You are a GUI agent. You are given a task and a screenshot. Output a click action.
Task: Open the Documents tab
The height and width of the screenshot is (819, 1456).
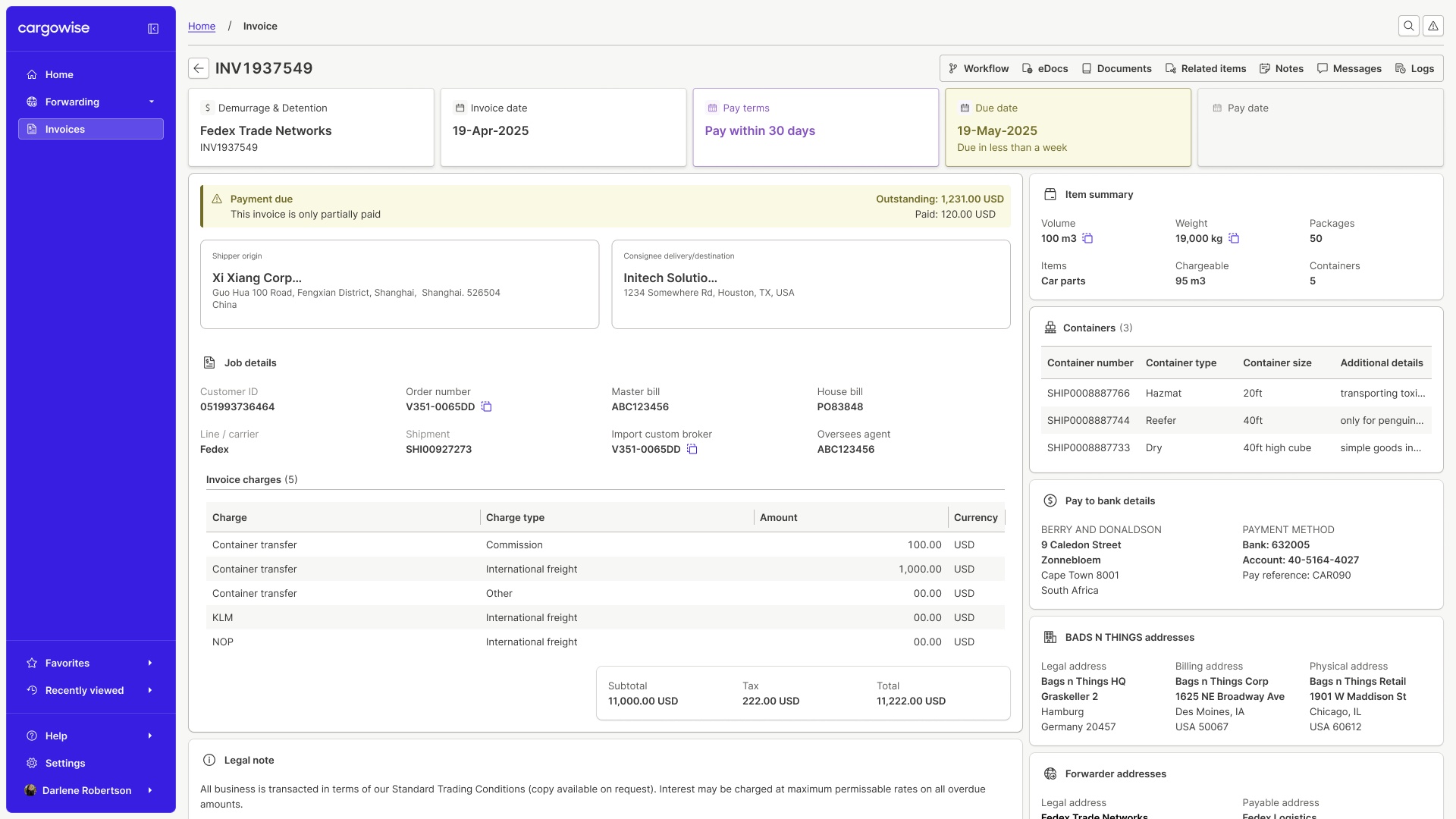click(x=1116, y=68)
